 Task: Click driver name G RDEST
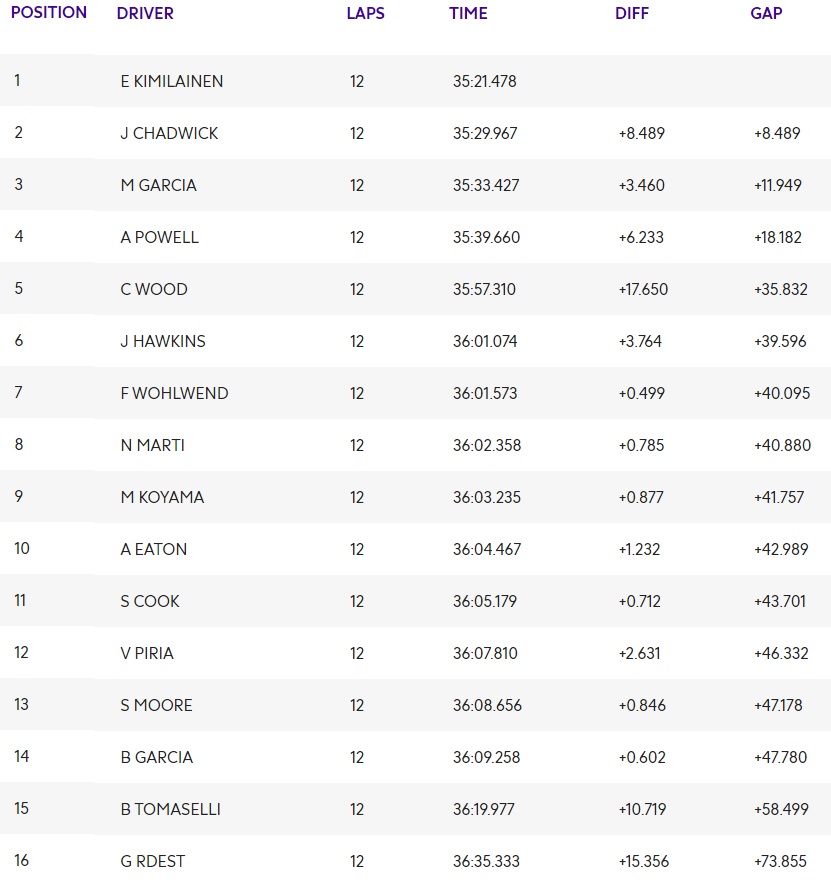[x=152, y=861]
